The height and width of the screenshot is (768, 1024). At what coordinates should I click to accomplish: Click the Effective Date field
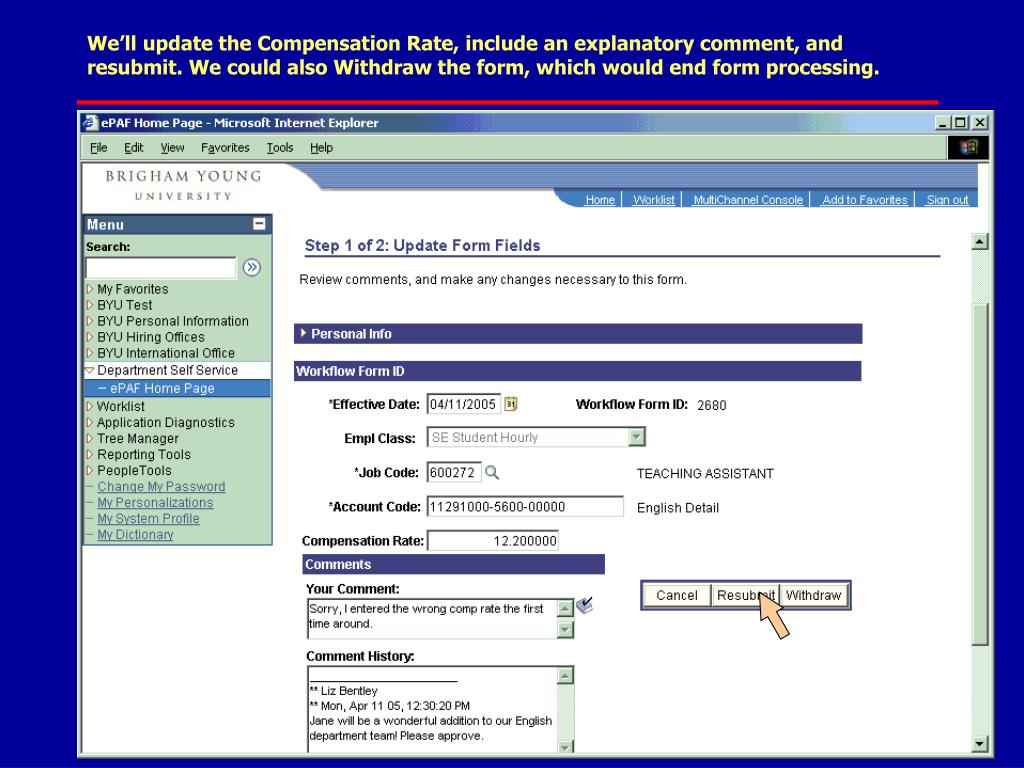(x=464, y=404)
